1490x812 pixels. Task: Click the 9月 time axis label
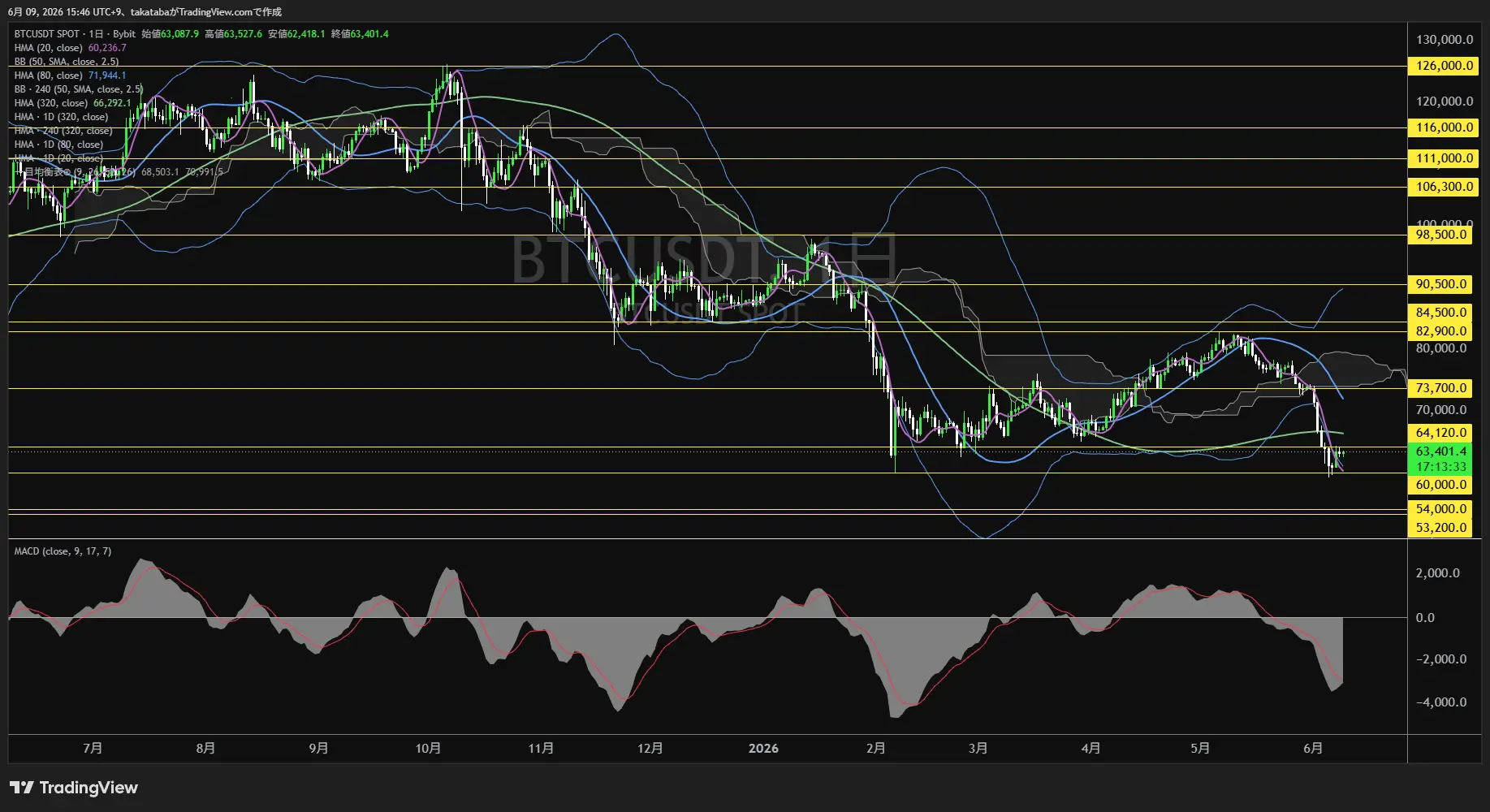(x=318, y=749)
